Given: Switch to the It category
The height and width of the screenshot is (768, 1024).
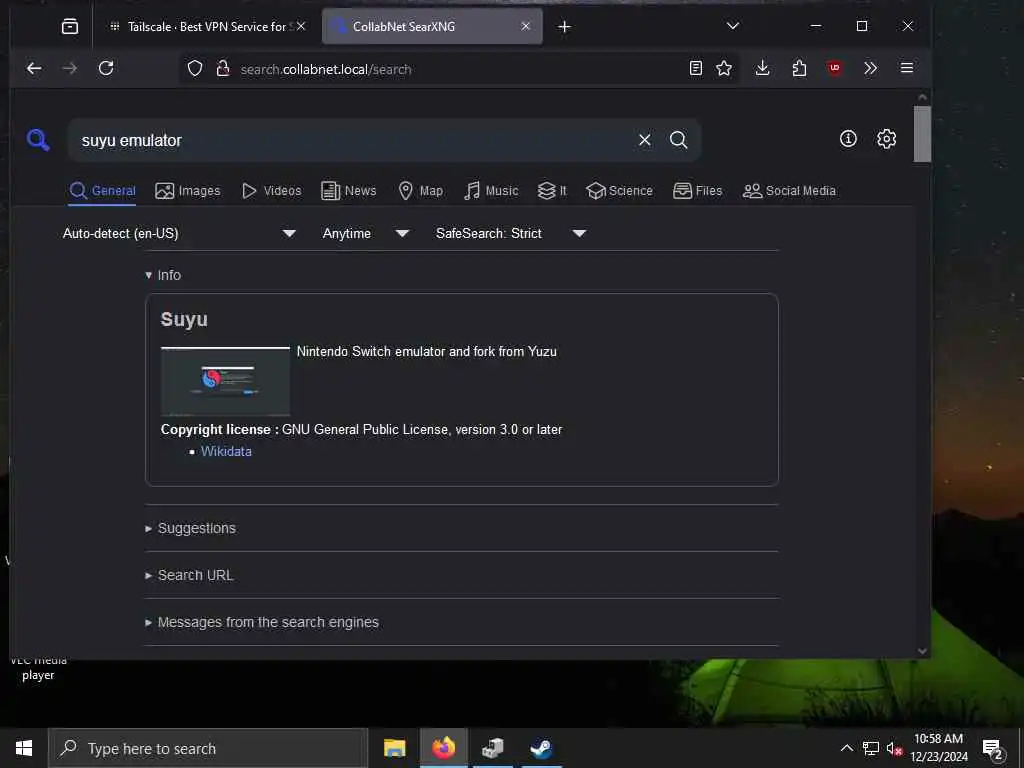Looking at the screenshot, I should coord(552,191).
